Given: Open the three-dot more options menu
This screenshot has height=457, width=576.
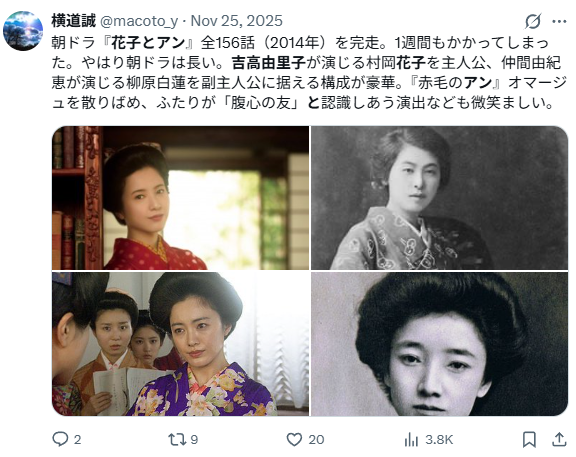Looking at the screenshot, I should pos(559,22).
